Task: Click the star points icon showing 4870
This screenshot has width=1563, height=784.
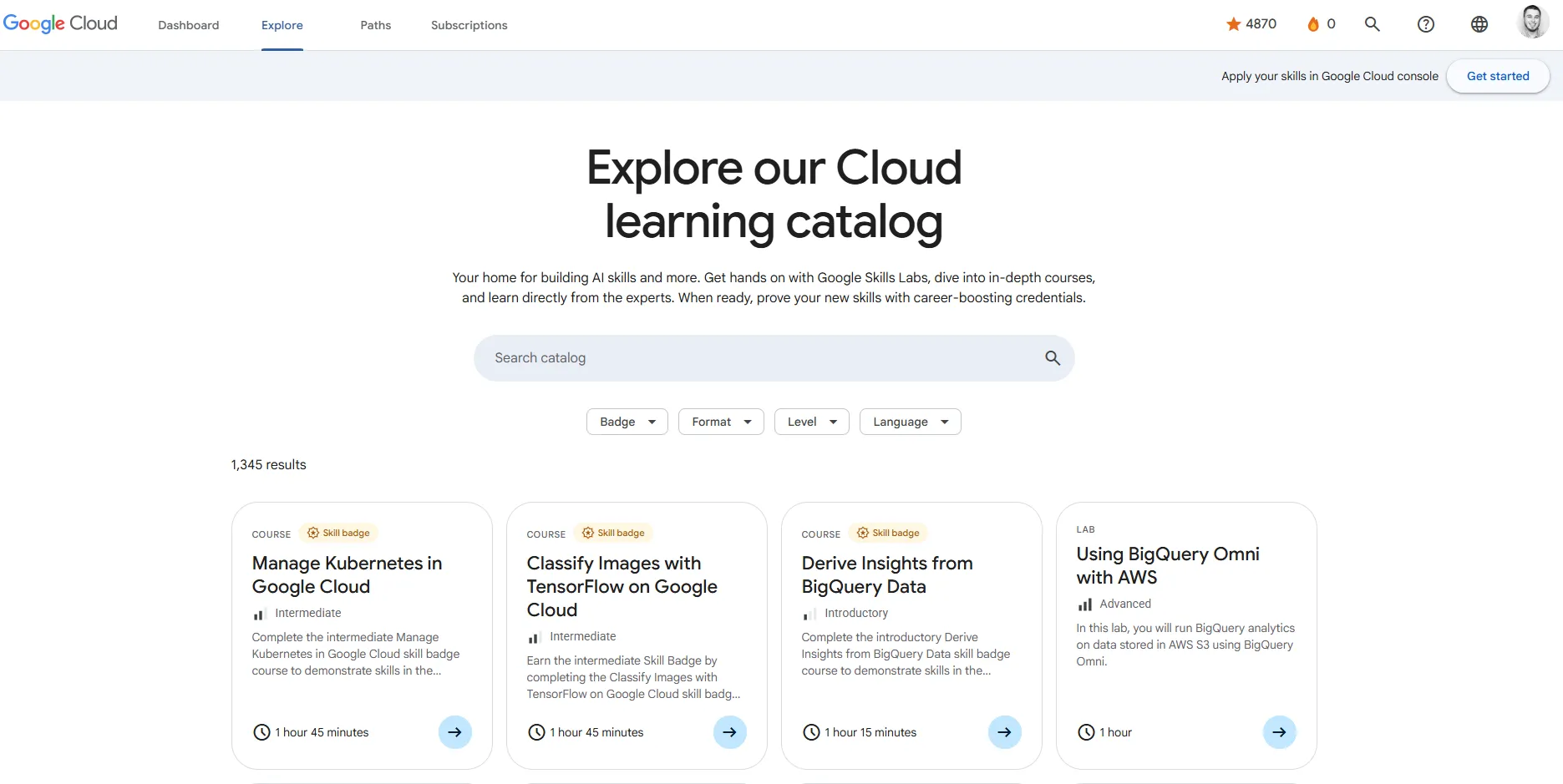Action: click(x=1234, y=24)
